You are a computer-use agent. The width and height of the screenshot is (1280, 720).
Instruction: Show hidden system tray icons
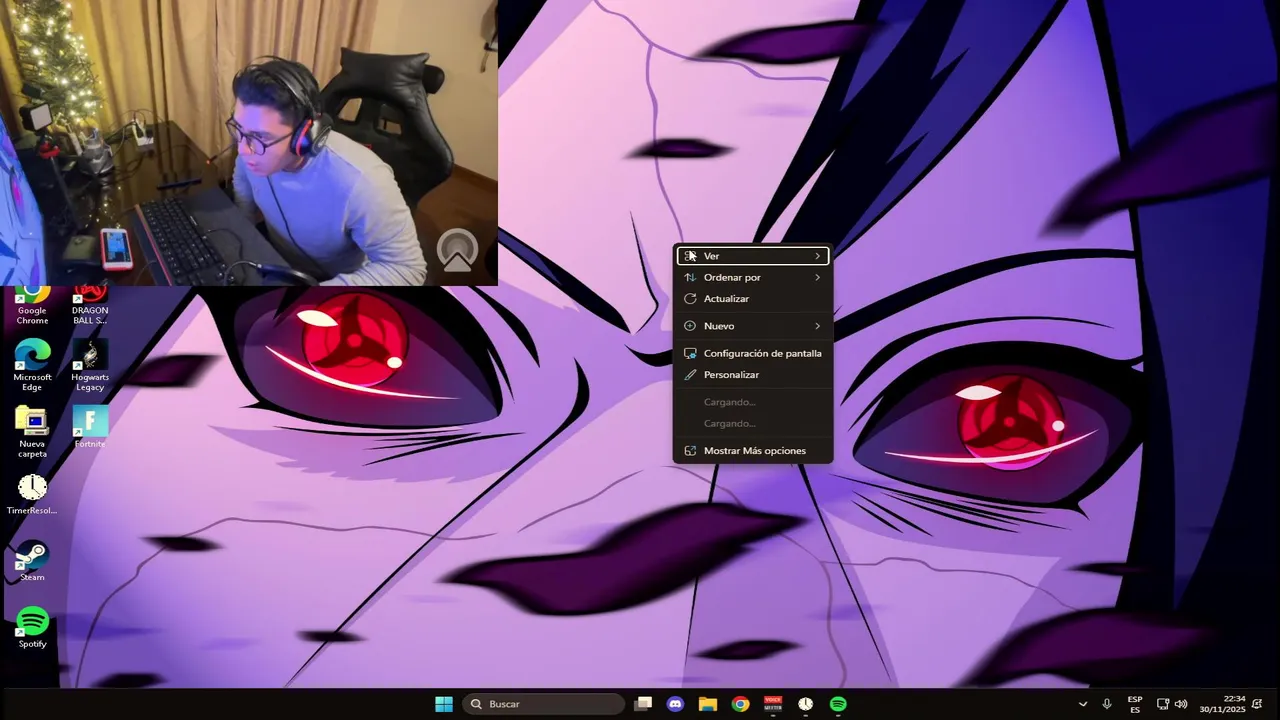[1082, 704]
